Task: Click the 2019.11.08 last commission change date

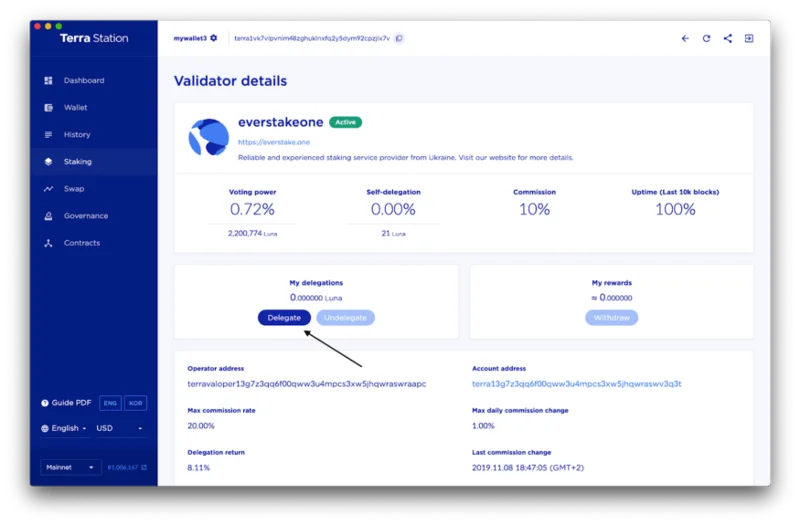Action: pos(528,467)
